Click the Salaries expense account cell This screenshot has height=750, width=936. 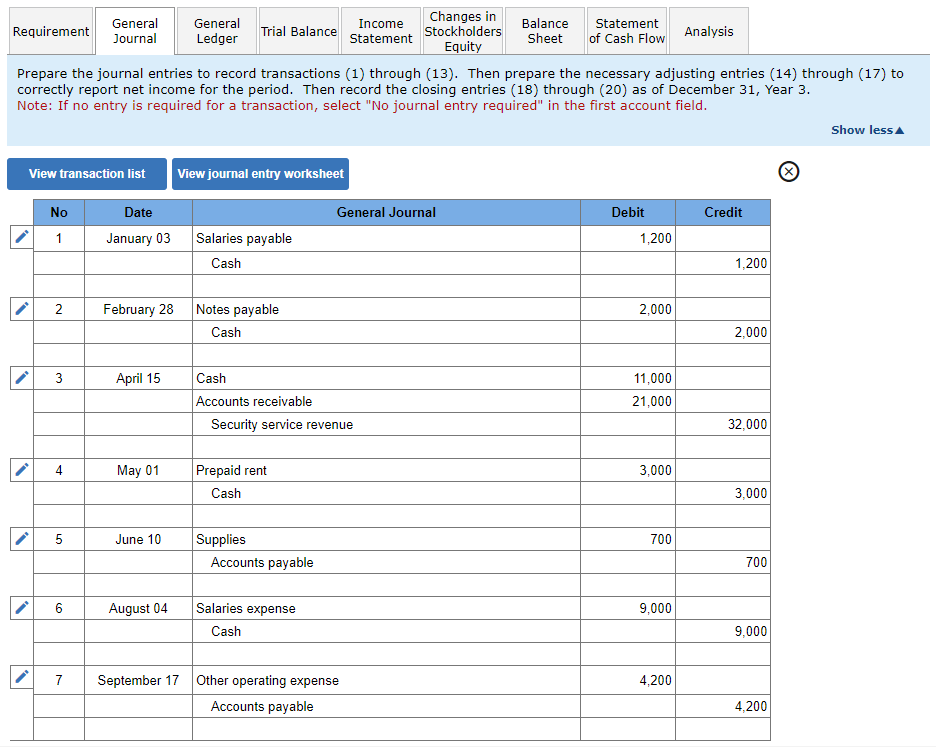point(386,608)
